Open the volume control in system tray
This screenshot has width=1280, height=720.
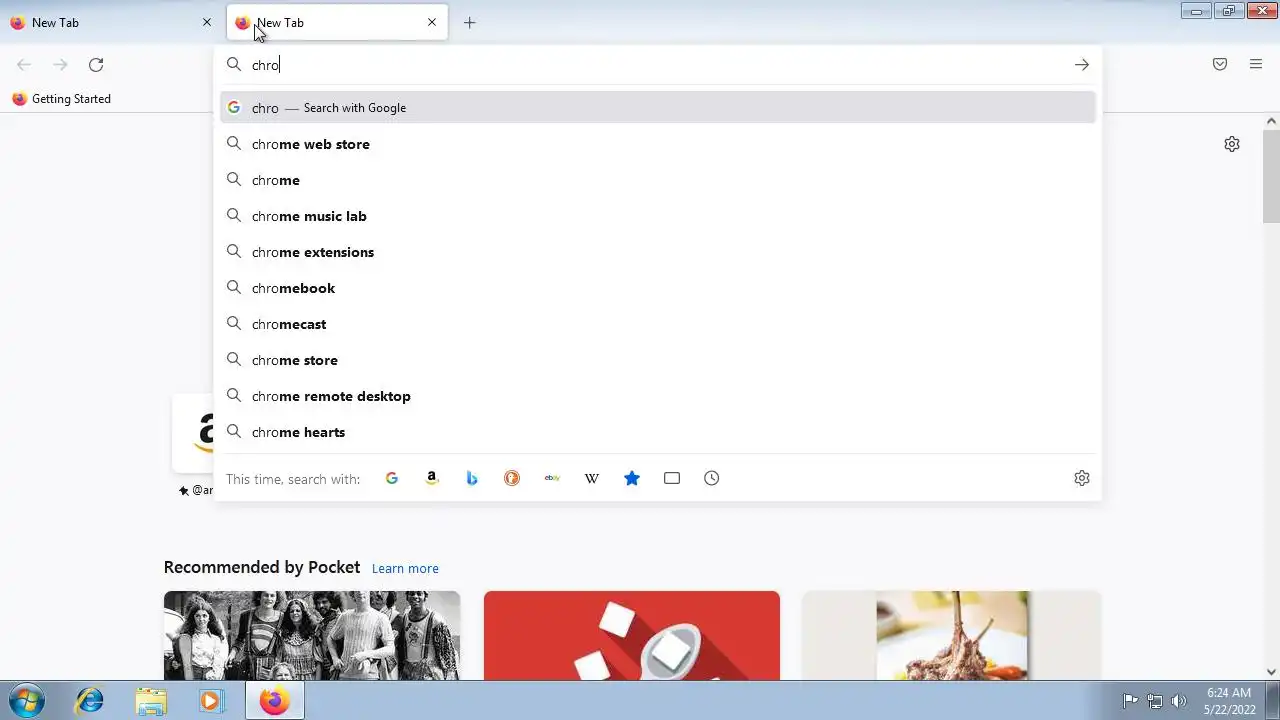pos(1179,701)
